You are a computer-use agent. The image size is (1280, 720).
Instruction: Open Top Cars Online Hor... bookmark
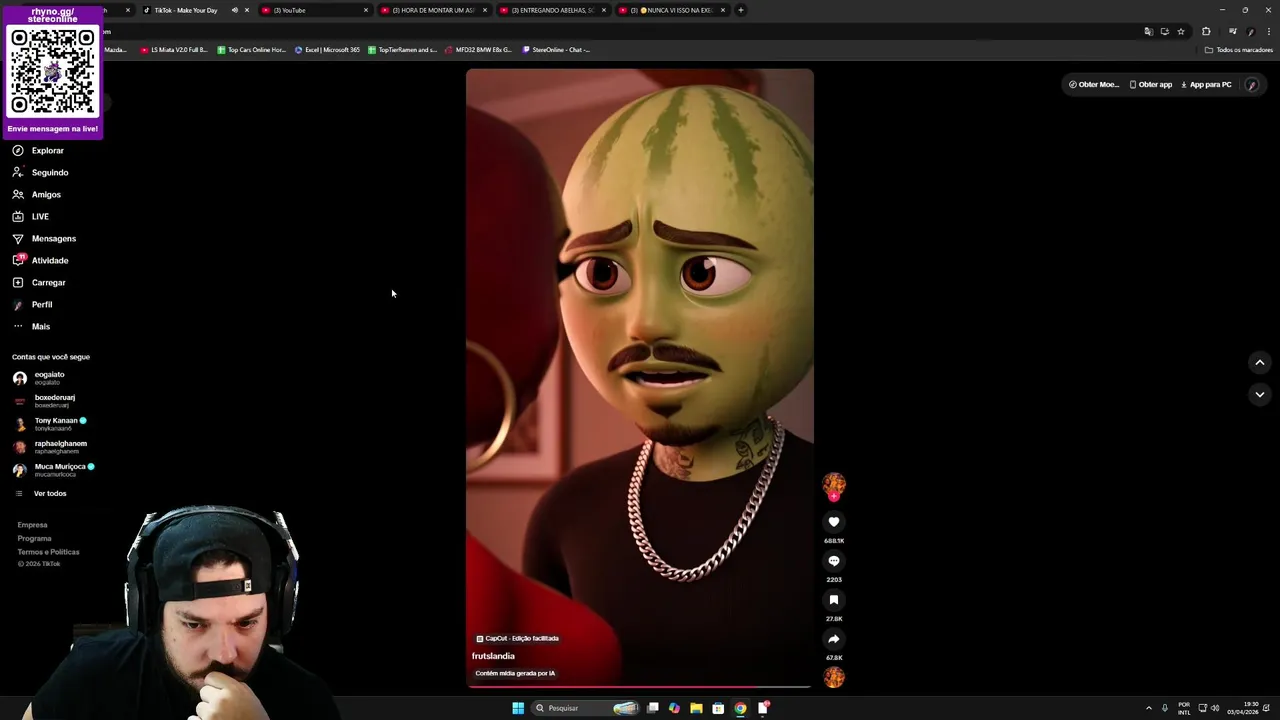click(x=251, y=50)
